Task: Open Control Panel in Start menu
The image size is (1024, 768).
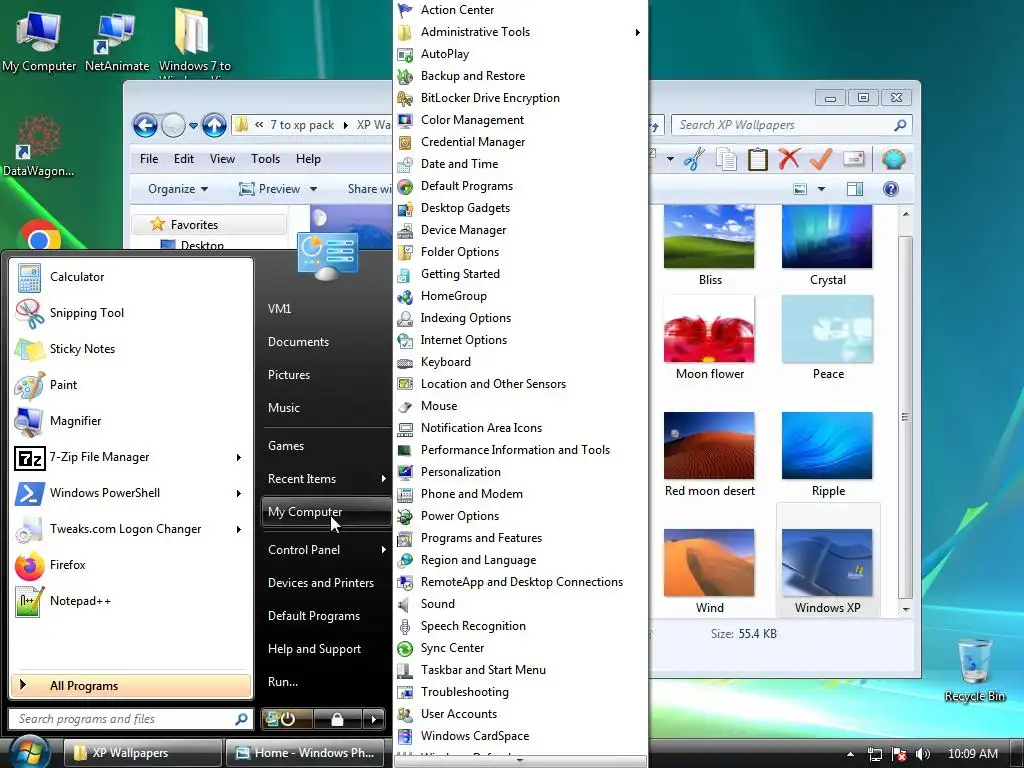Action: click(x=327, y=550)
